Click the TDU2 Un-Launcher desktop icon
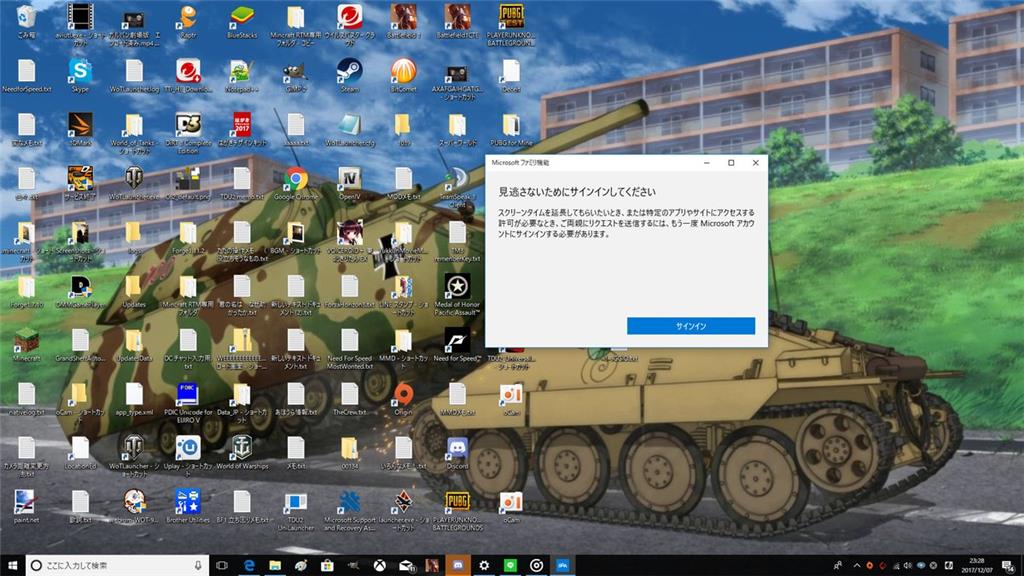1024x576 pixels. pos(296,511)
